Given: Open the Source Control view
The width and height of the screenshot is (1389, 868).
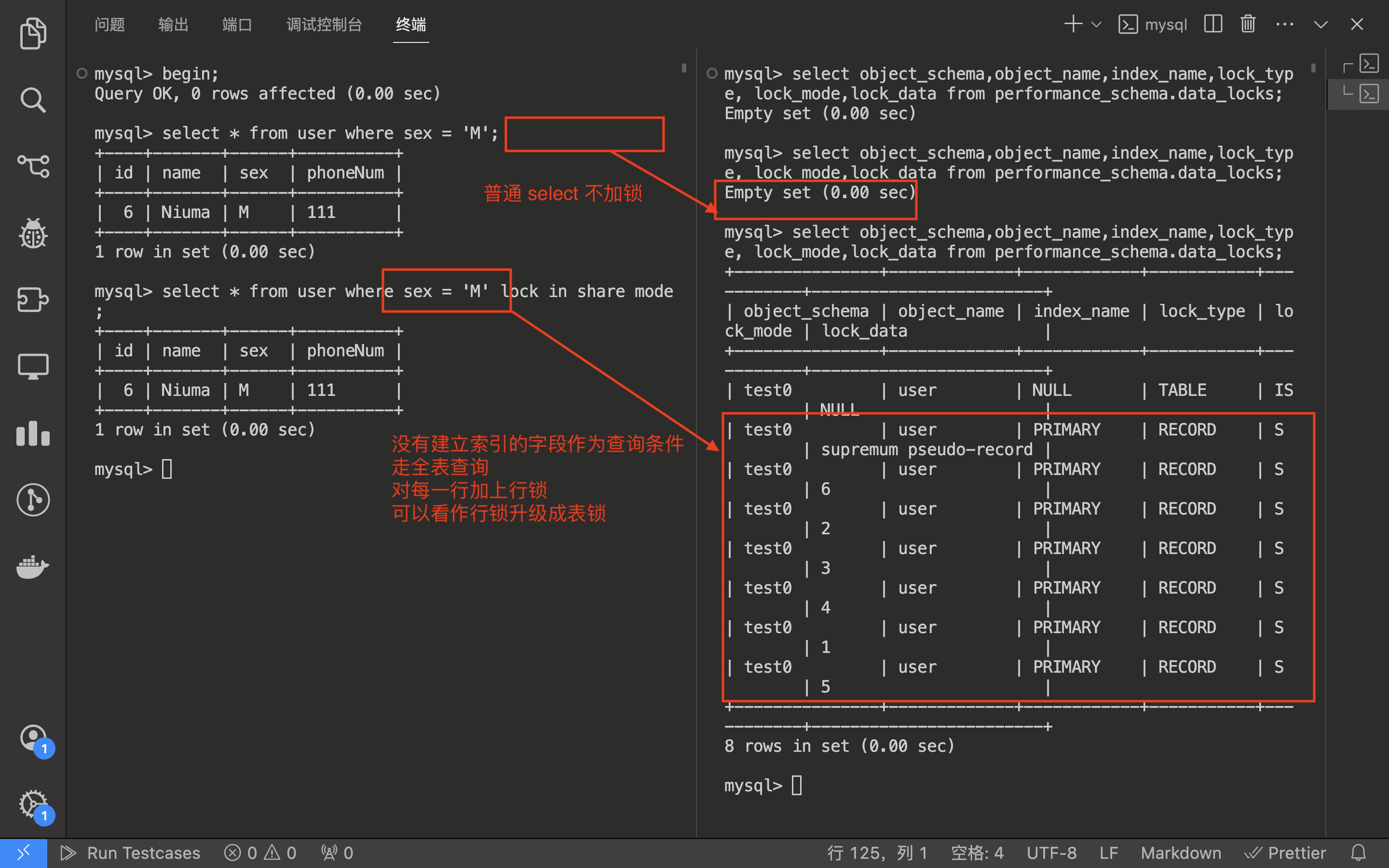Looking at the screenshot, I should pyautogui.click(x=33, y=166).
